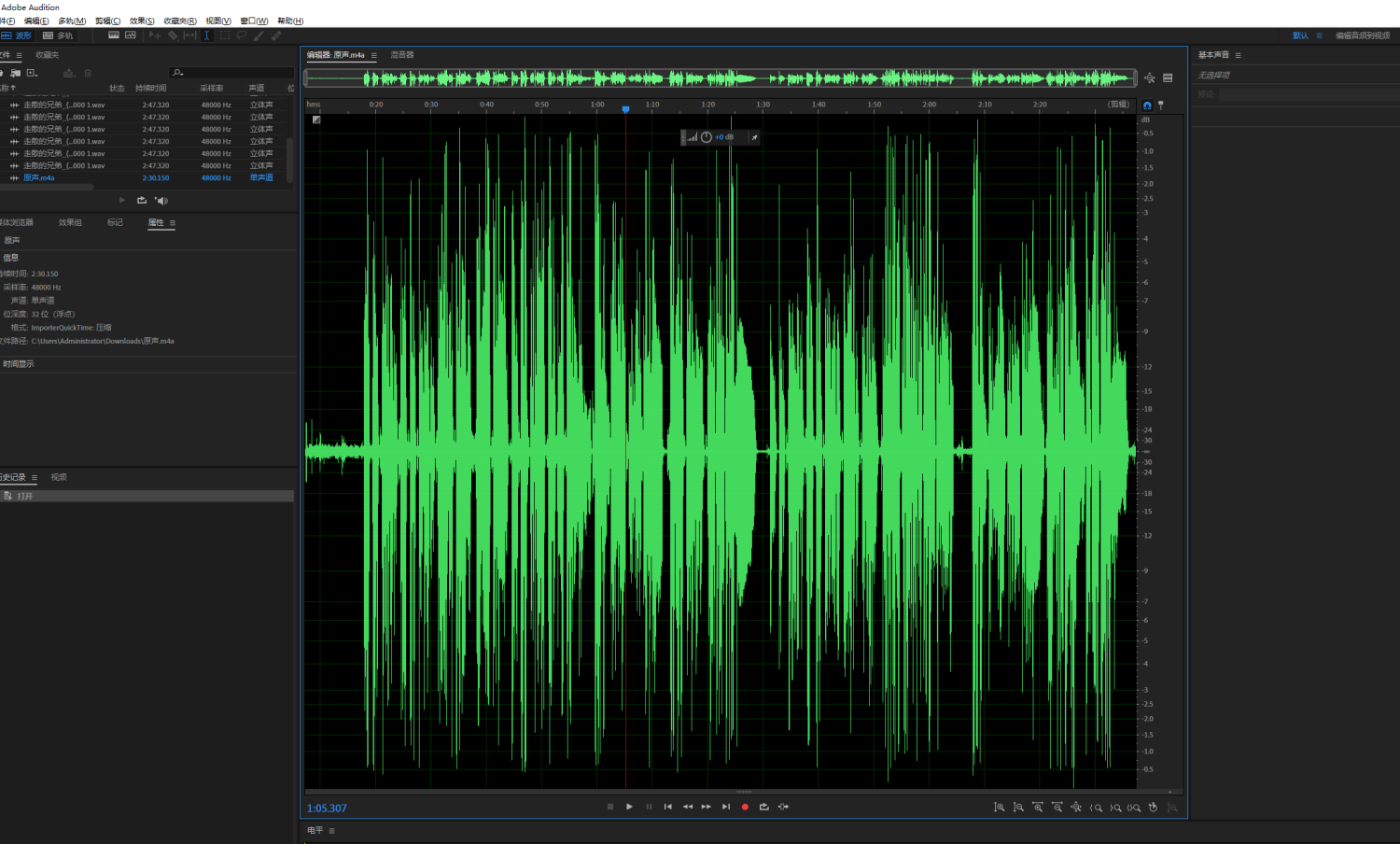Click the Fast Forward transport button
1400x844 pixels.
[x=707, y=807]
